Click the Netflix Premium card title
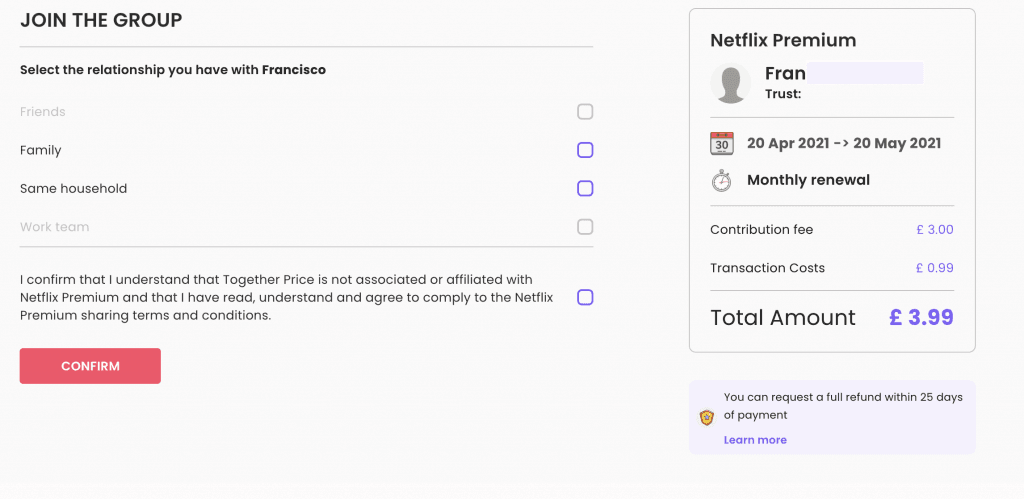 click(x=783, y=40)
